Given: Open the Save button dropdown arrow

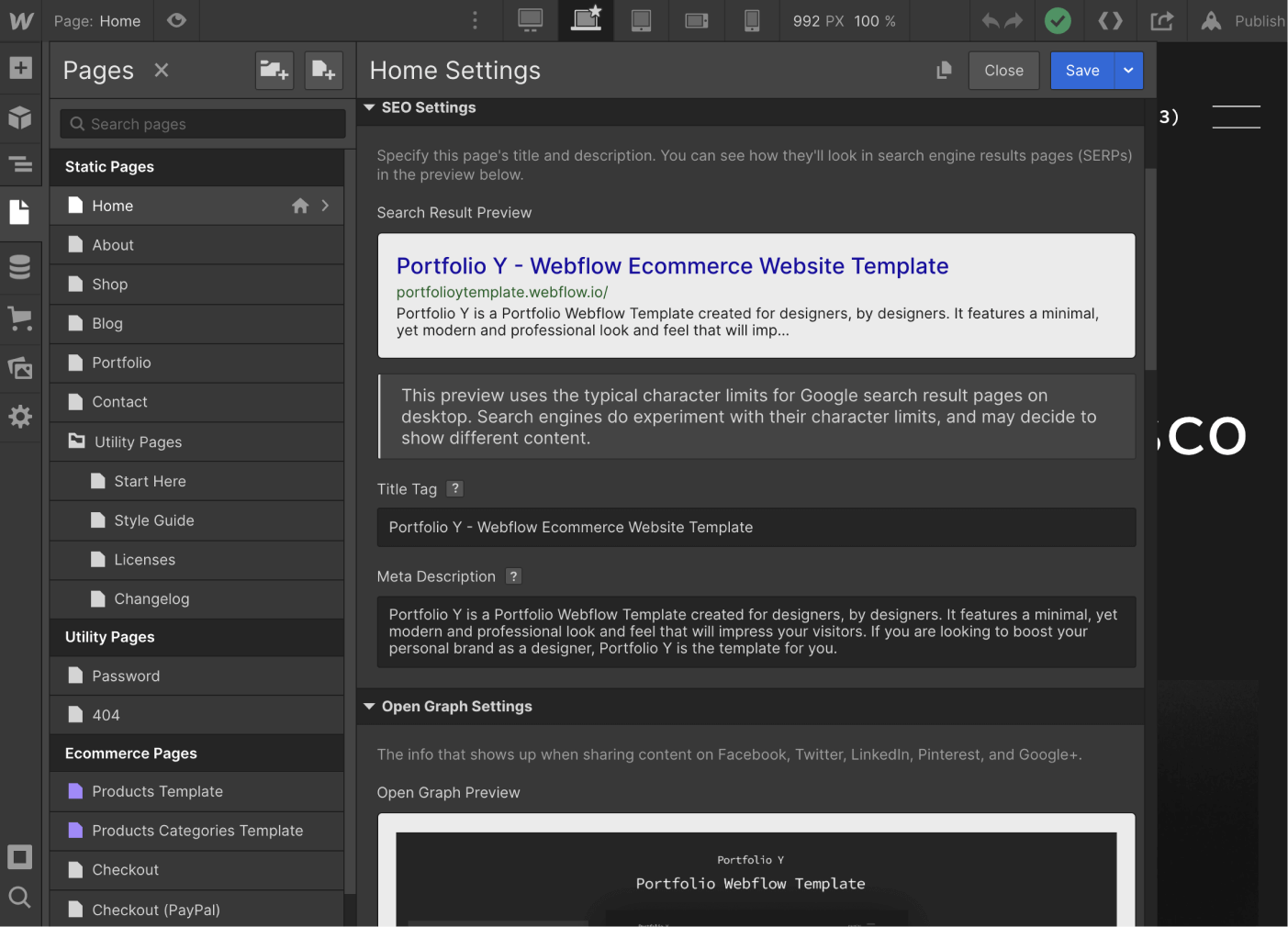Looking at the screenshot, I should pyautogui.click(x=1128, y=71).
